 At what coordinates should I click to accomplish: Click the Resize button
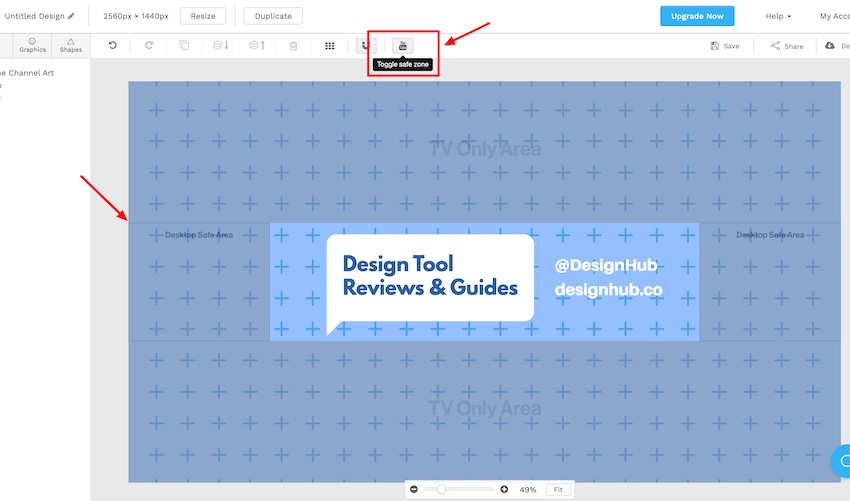click(x=203, y=16)
